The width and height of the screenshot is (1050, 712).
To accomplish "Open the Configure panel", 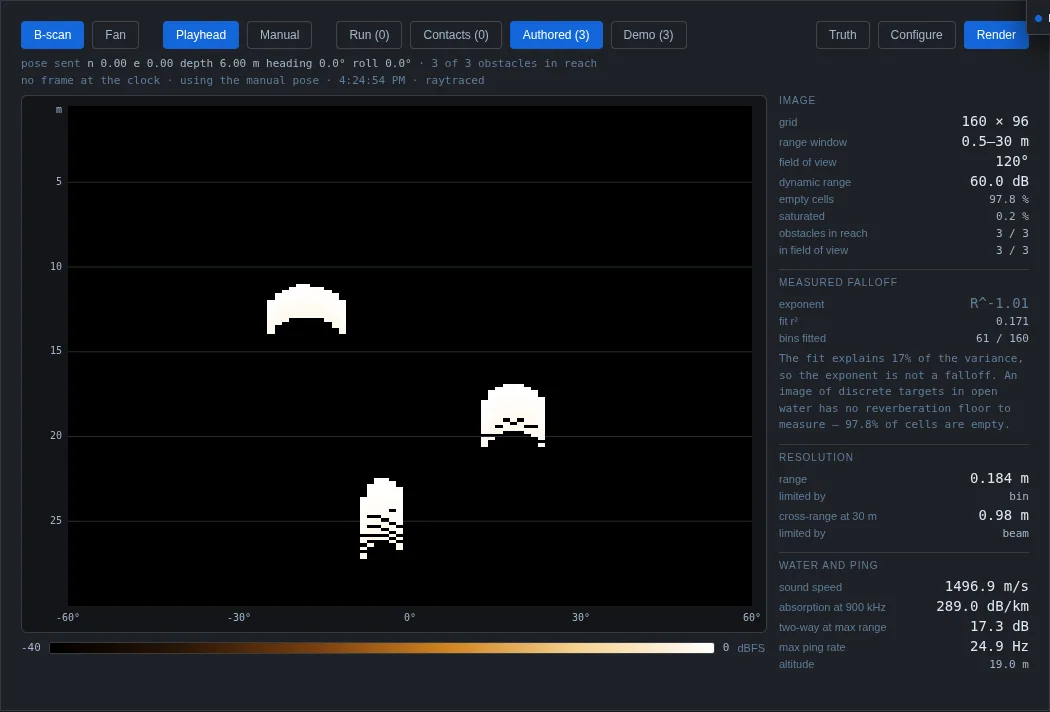I will point(916,35).
